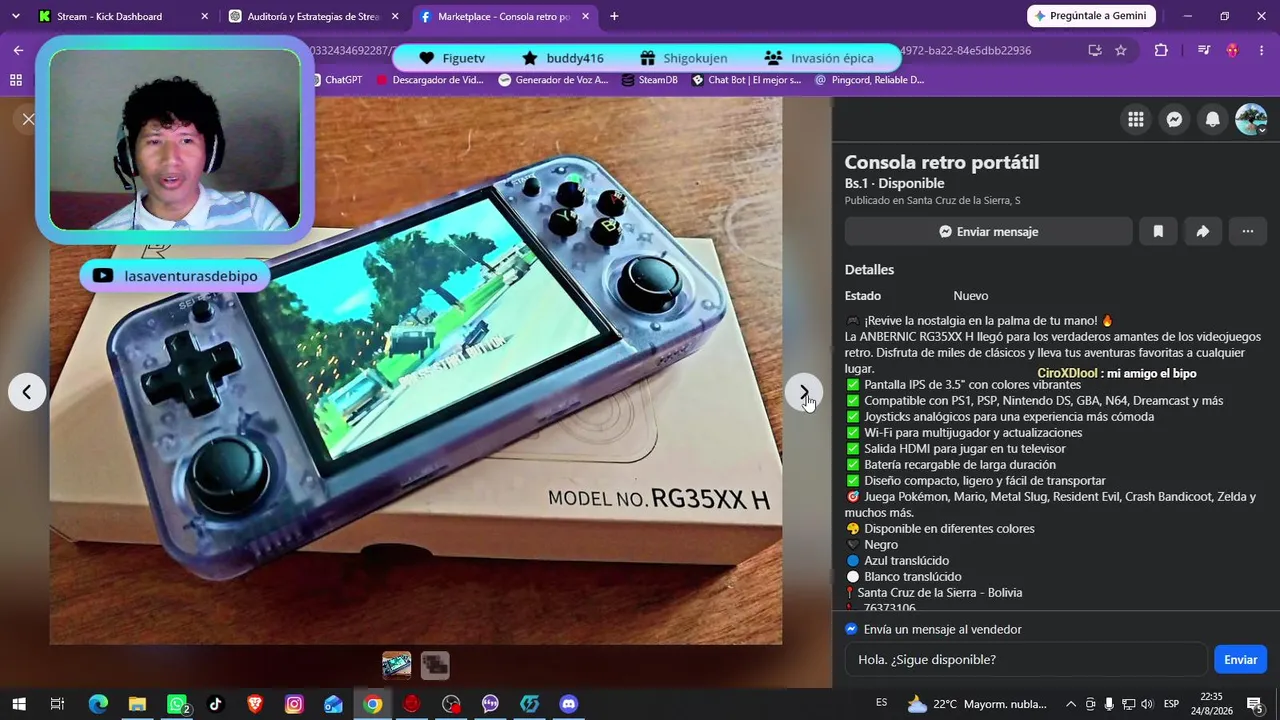Save the listing with the bookmark icon
The width and height of the screenshot is (1280, 720).
(1158, 231)
